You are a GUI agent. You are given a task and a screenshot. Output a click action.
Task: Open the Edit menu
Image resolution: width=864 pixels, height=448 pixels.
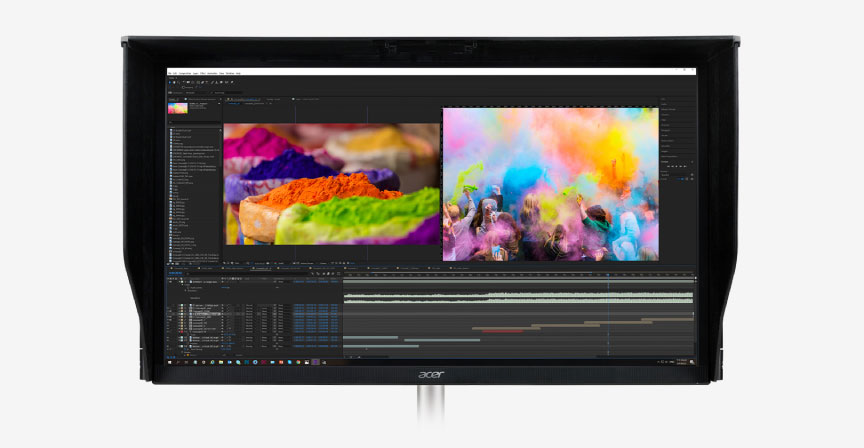[174, 73]
